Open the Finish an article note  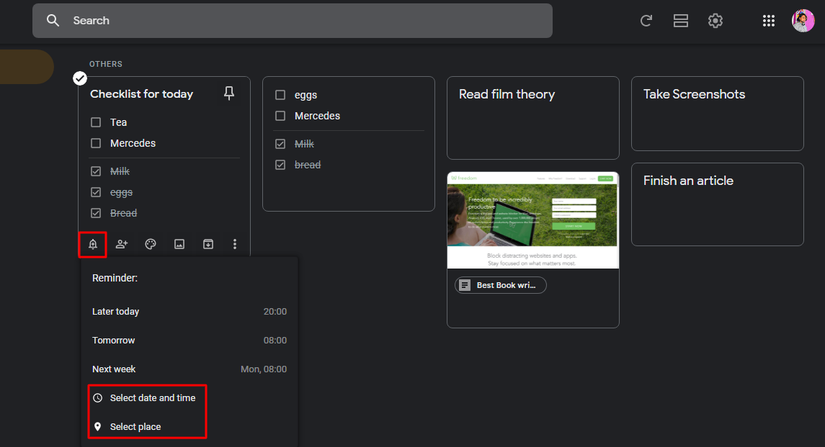coord(718,204)
